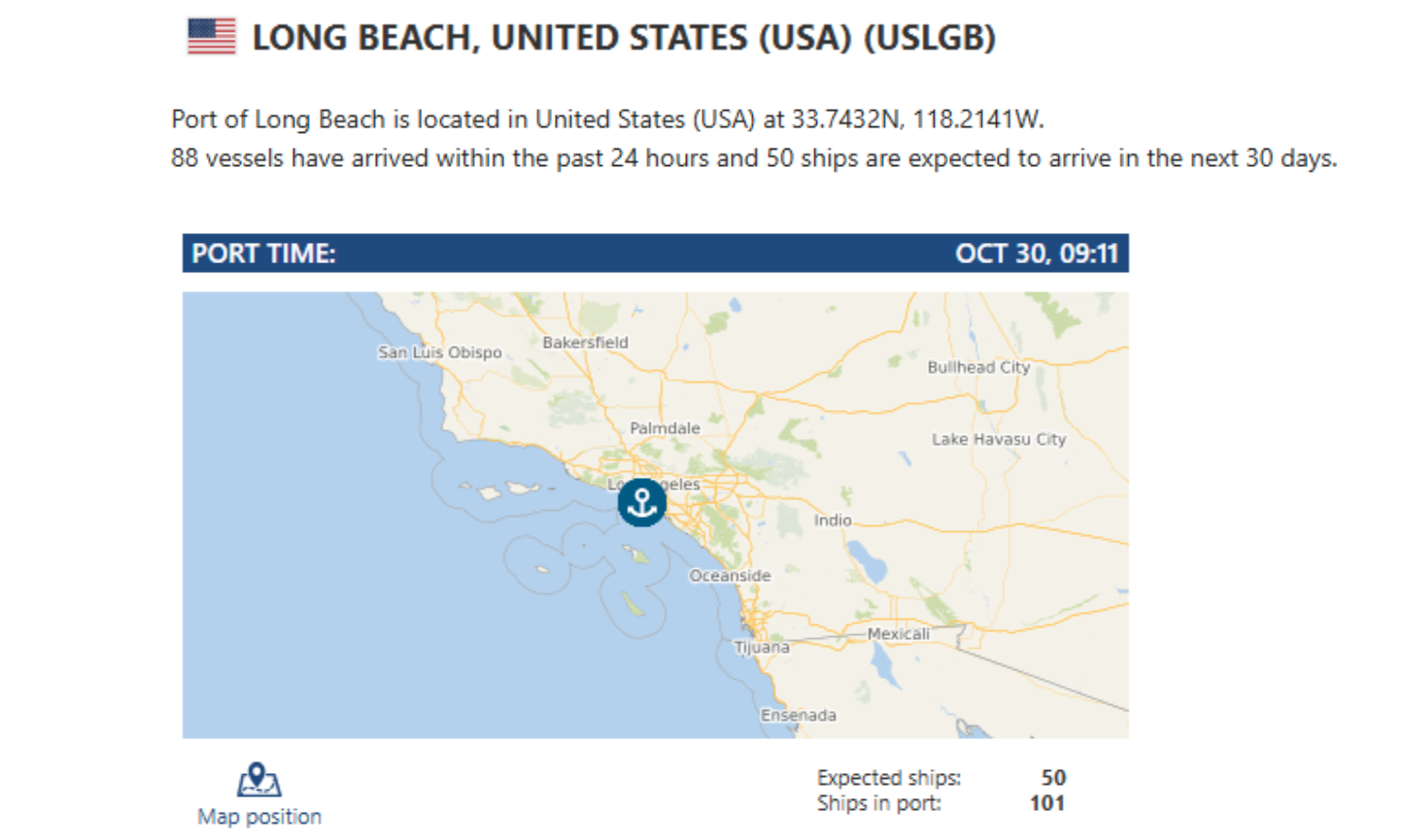Click the Long Beach port title heading
Image resolution: width=1404 pixels, height=840 pixels.
pos(624,38)
